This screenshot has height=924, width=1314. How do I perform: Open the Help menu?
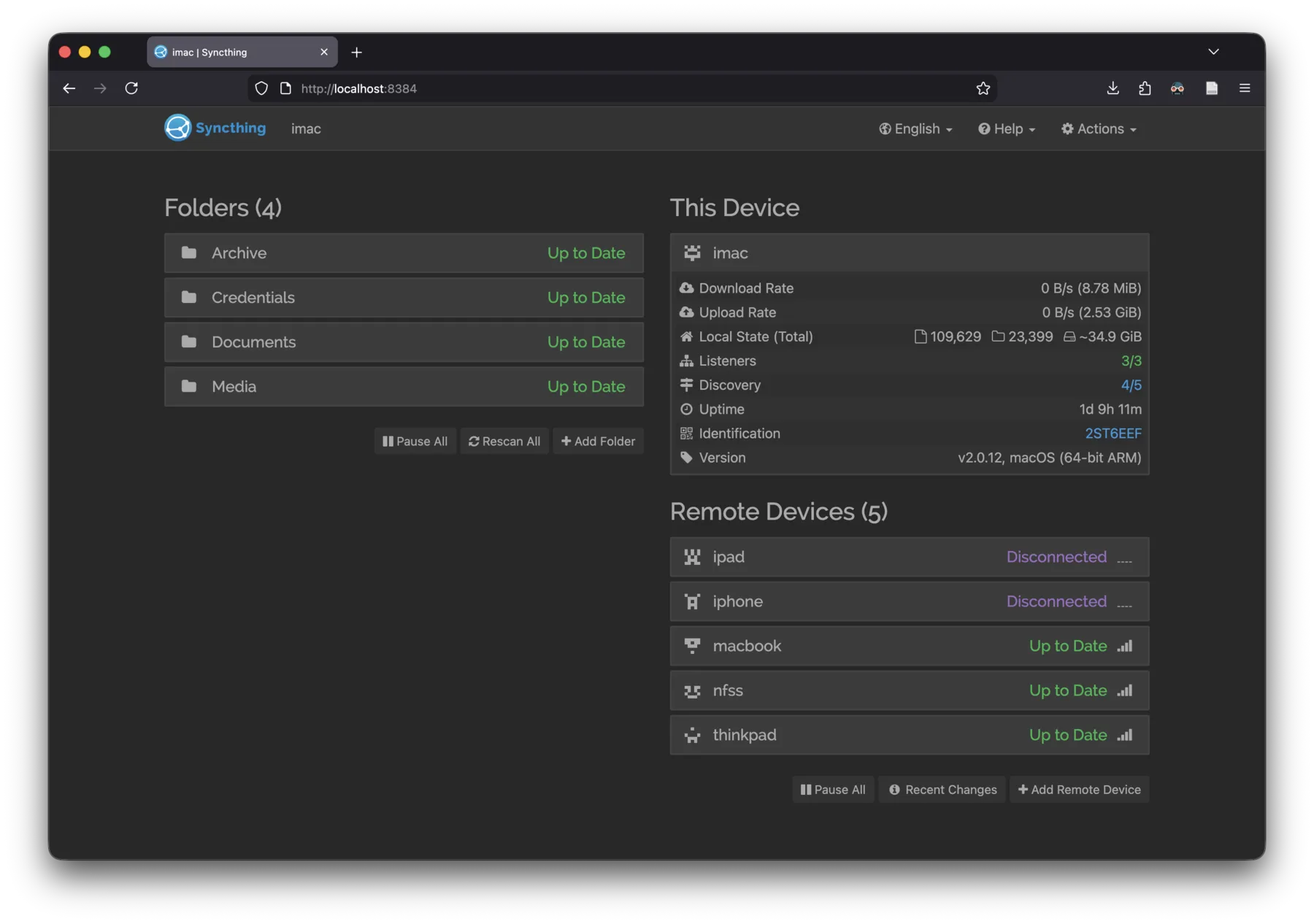1006,128
